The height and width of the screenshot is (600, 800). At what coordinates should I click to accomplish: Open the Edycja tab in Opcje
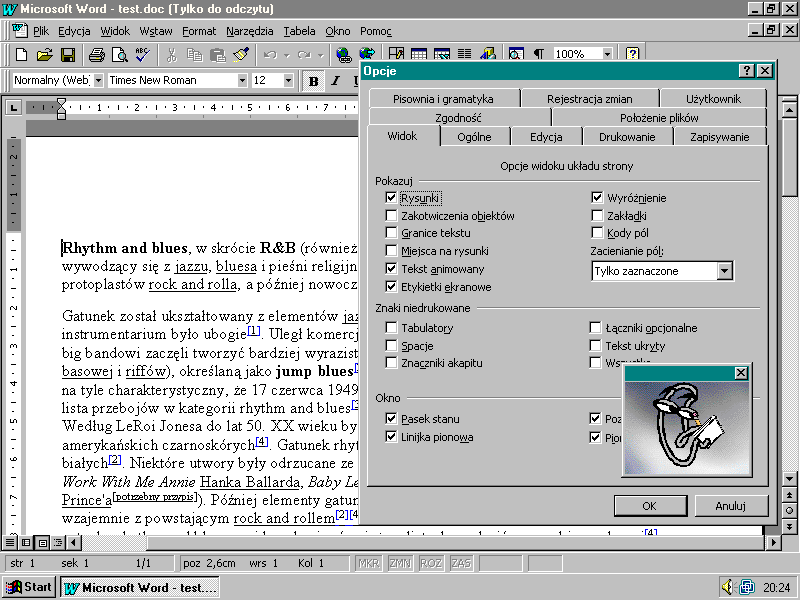(x=546, y=137)
